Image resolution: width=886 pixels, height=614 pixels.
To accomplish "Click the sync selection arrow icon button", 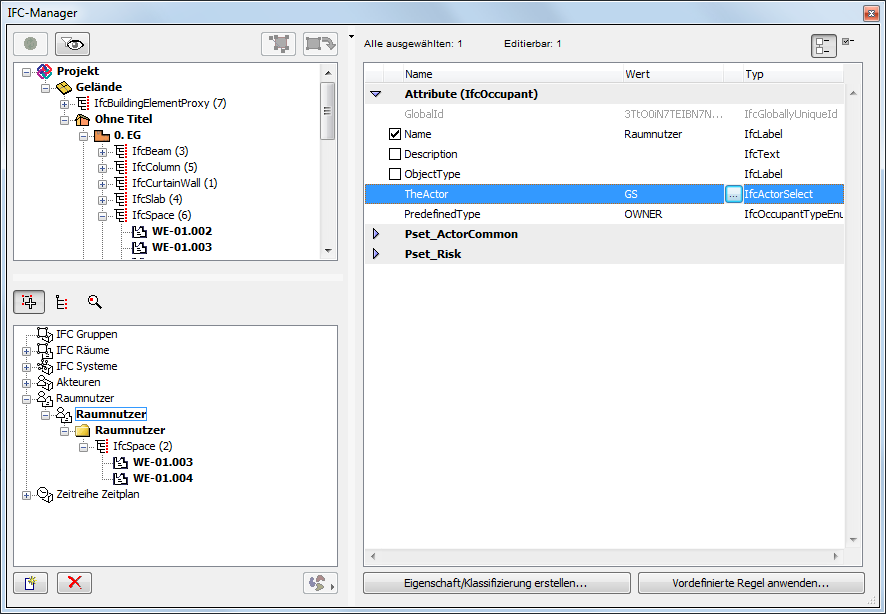I will coord(320,43).
